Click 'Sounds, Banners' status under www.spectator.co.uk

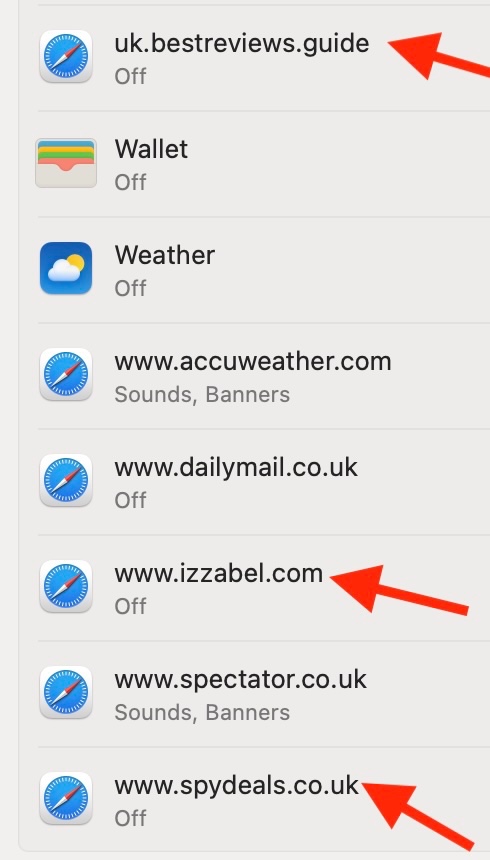coord(202,712)
